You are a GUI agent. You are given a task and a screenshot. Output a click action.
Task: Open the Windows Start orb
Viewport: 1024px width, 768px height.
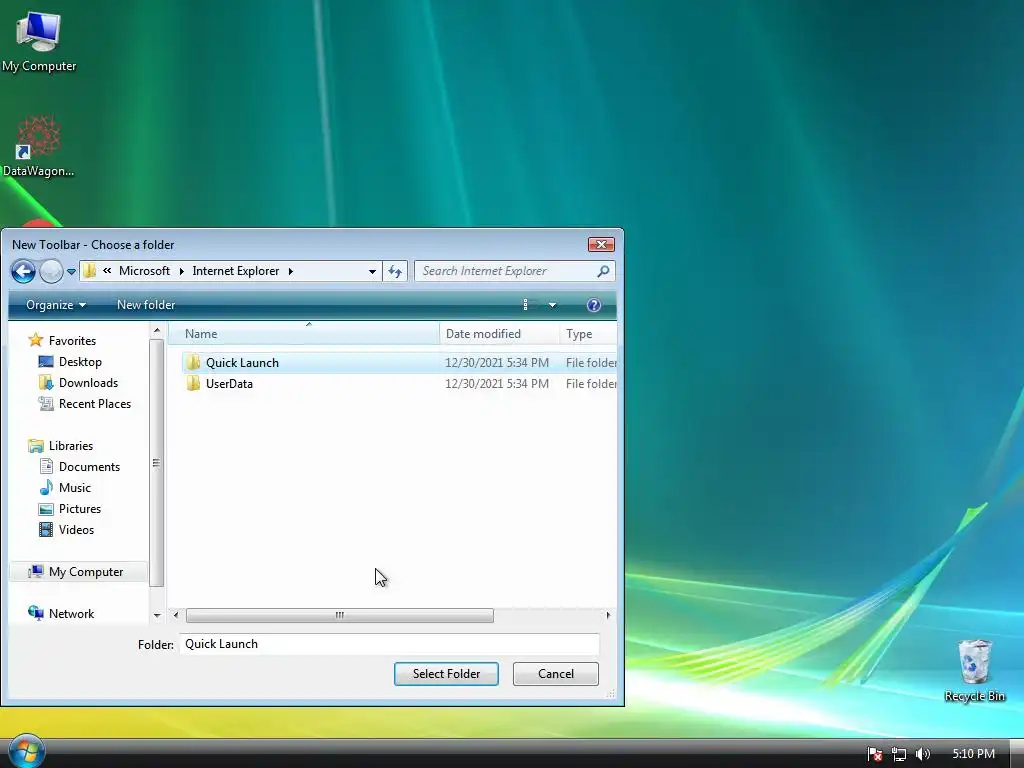click(26, 751)
